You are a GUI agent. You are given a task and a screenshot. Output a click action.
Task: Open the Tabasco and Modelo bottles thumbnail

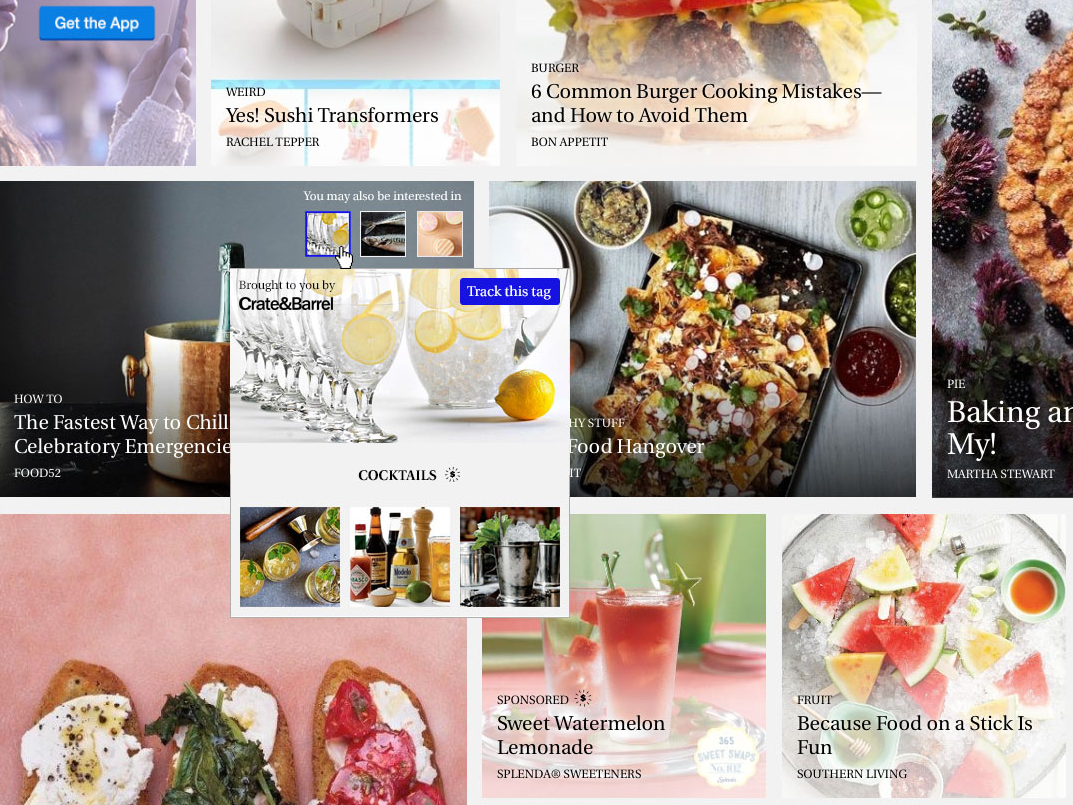coord(400,557)
